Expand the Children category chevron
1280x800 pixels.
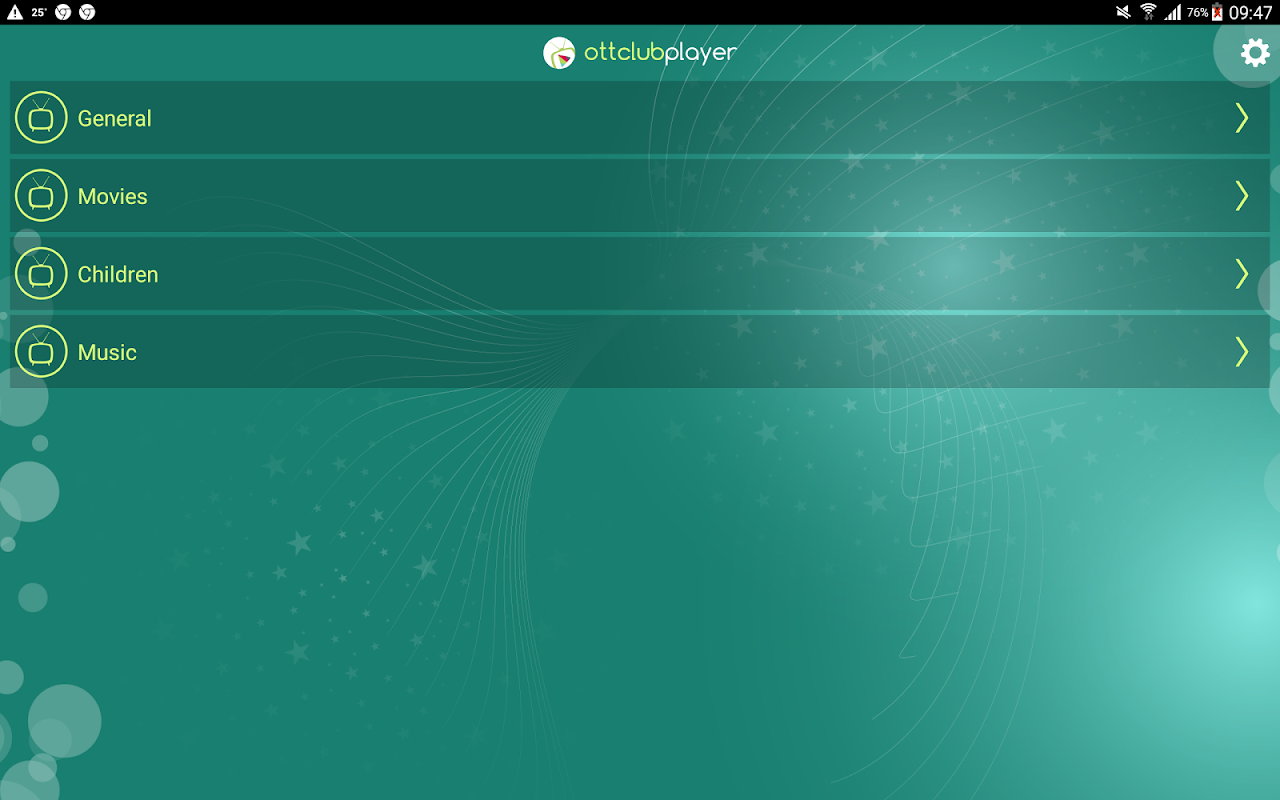click(1242, 274)
